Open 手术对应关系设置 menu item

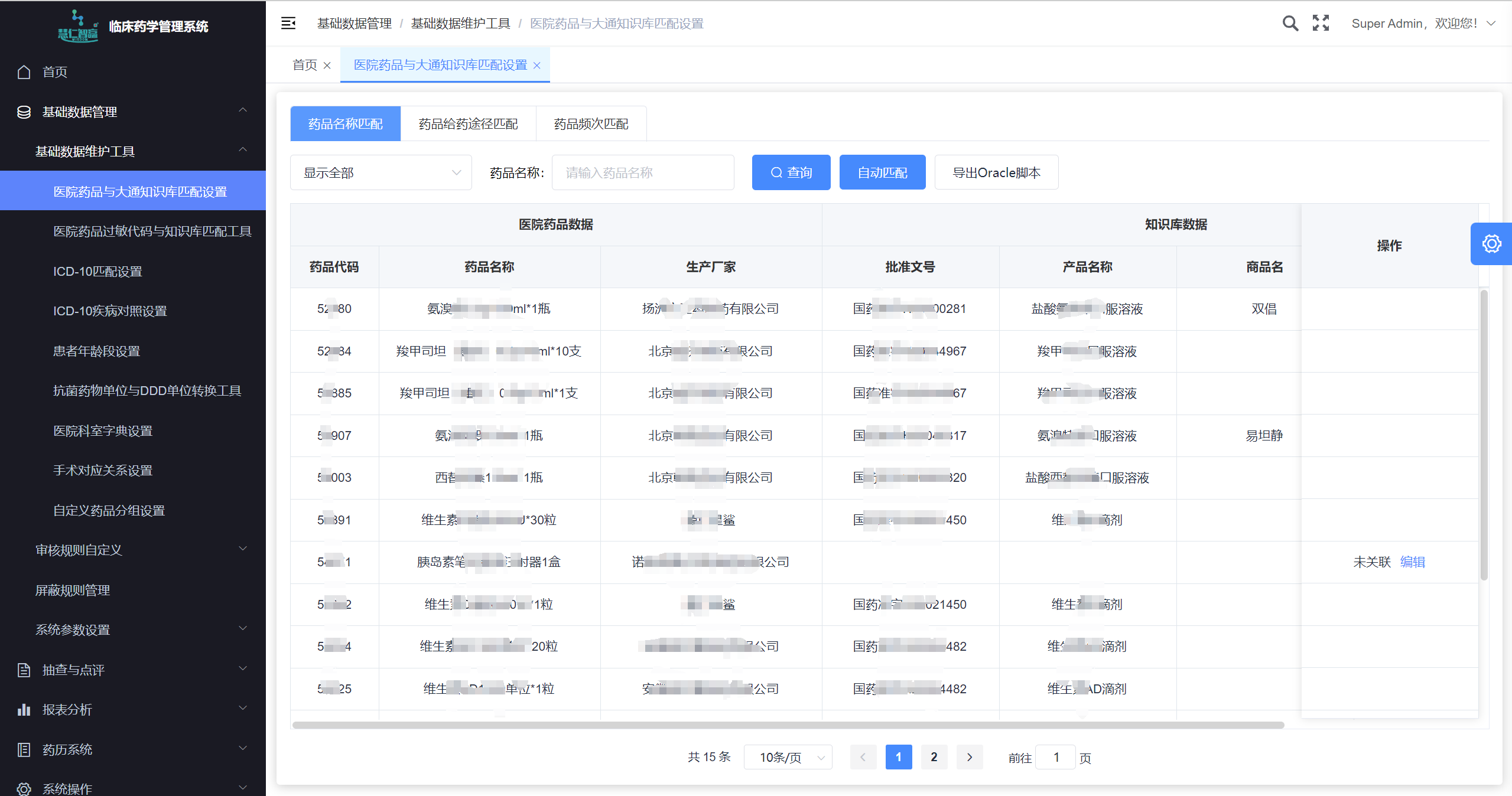(x=133, y=471)
